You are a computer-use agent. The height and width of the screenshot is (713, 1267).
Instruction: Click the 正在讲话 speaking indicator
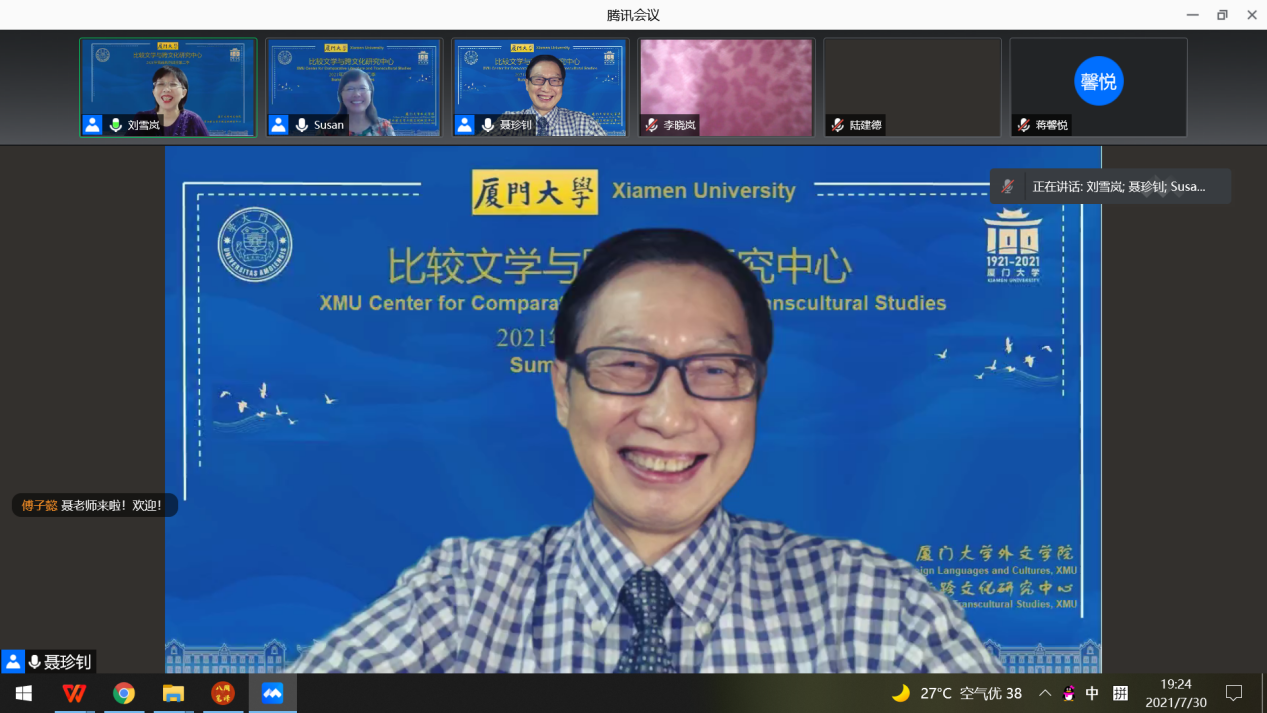pyautogui.click(x=1110, y=187)
